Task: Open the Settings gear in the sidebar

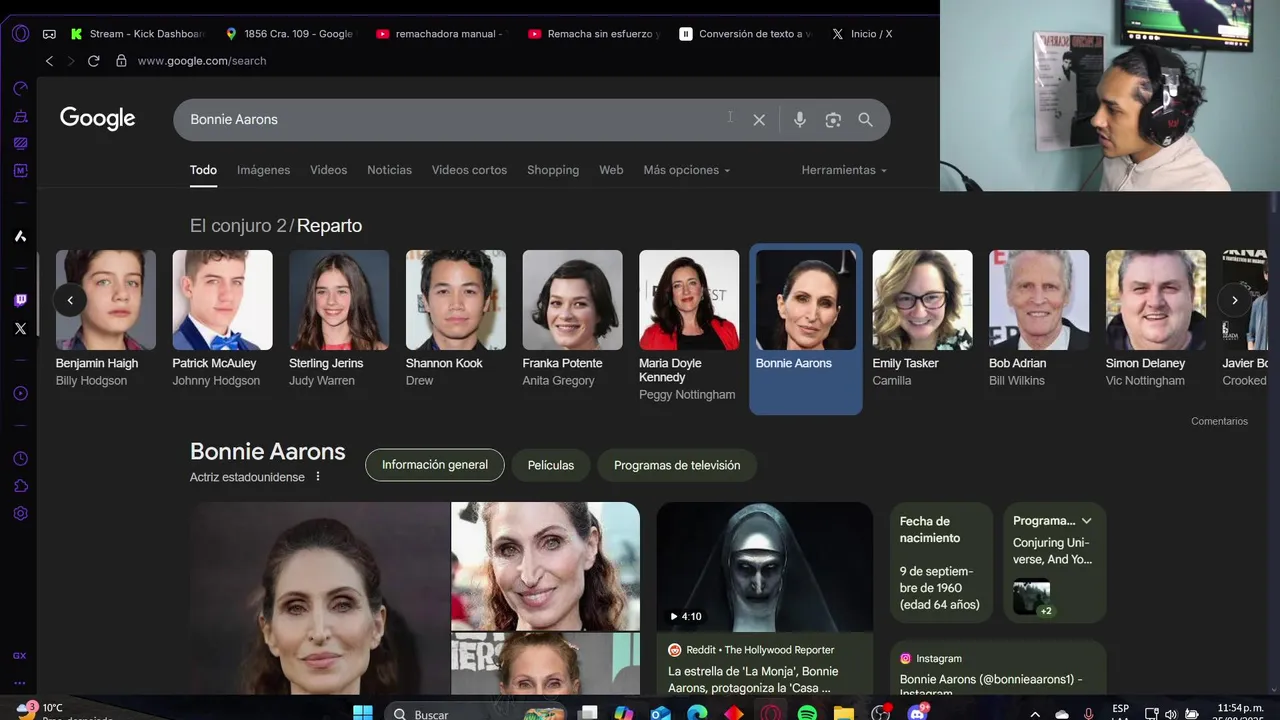Action: tap(20, 514)
